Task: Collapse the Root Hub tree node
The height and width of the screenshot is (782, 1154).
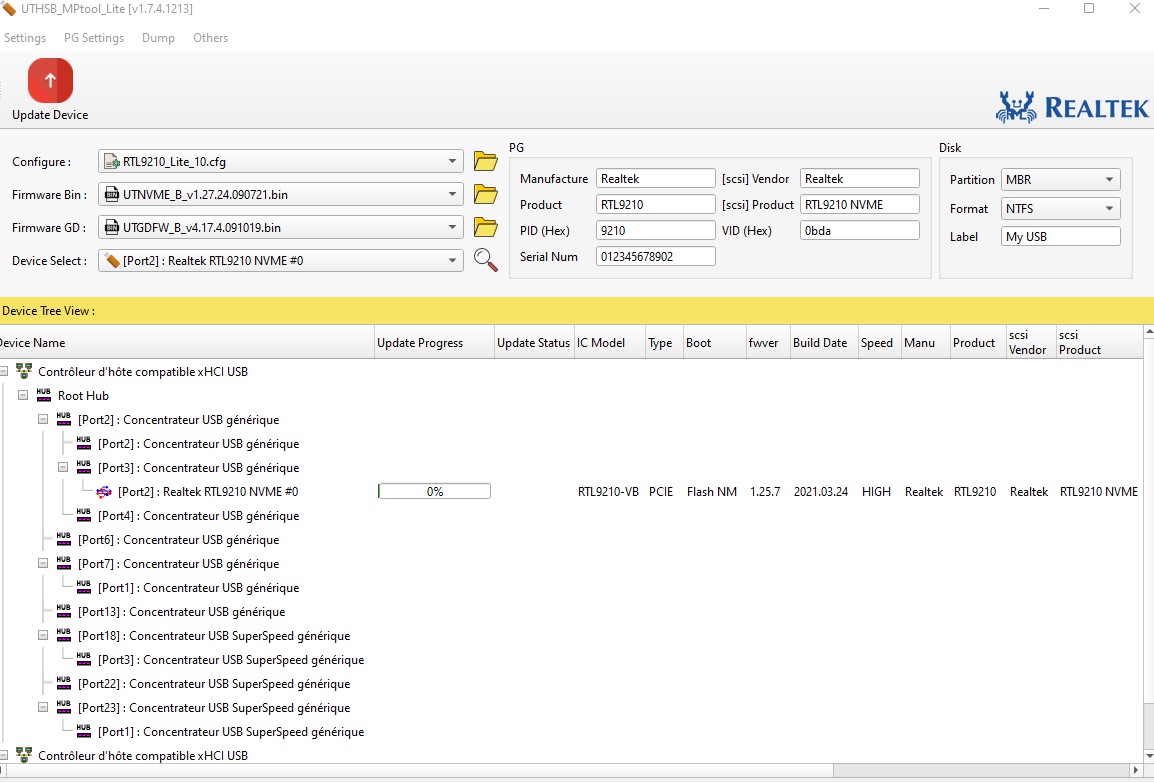Action: coord(23,395)
